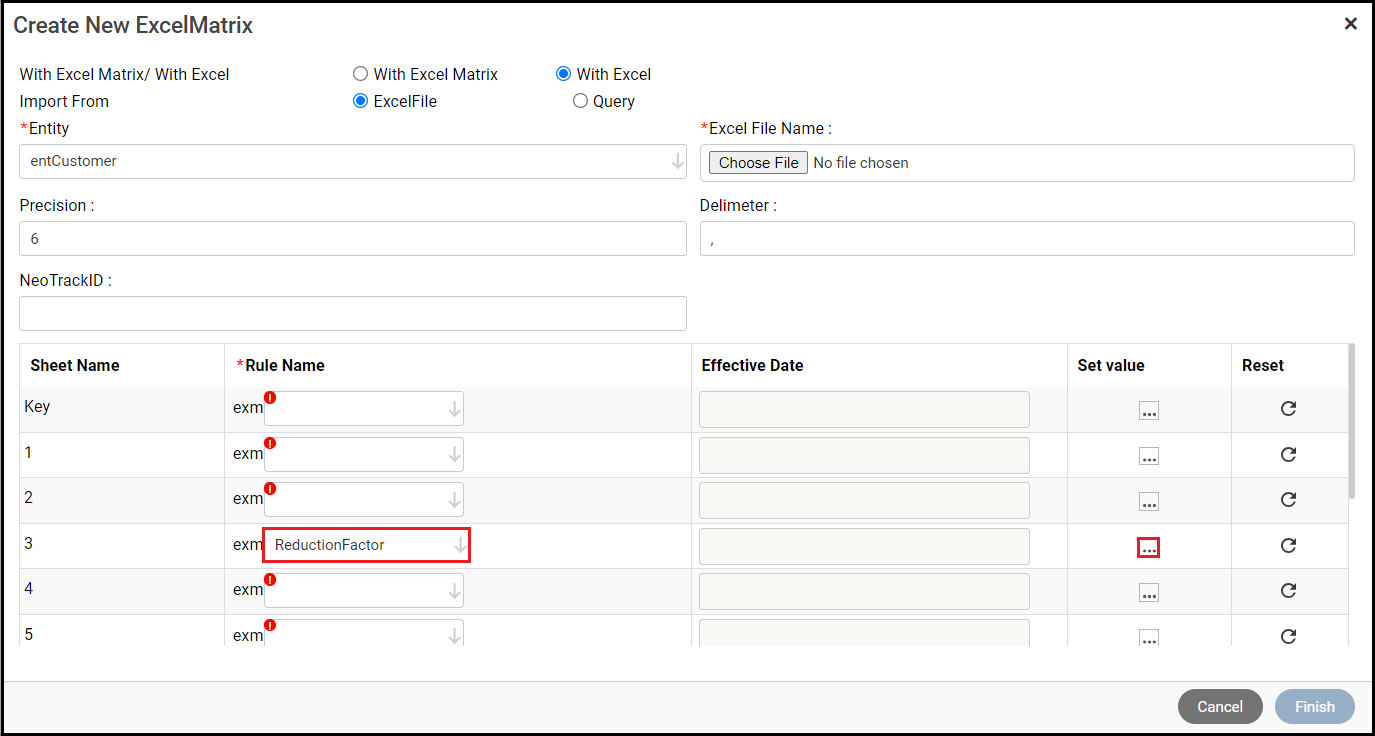Screen dimensions: 1375x736
Task: Reset row for sheet 2
Action: [x=1288, y=499]
